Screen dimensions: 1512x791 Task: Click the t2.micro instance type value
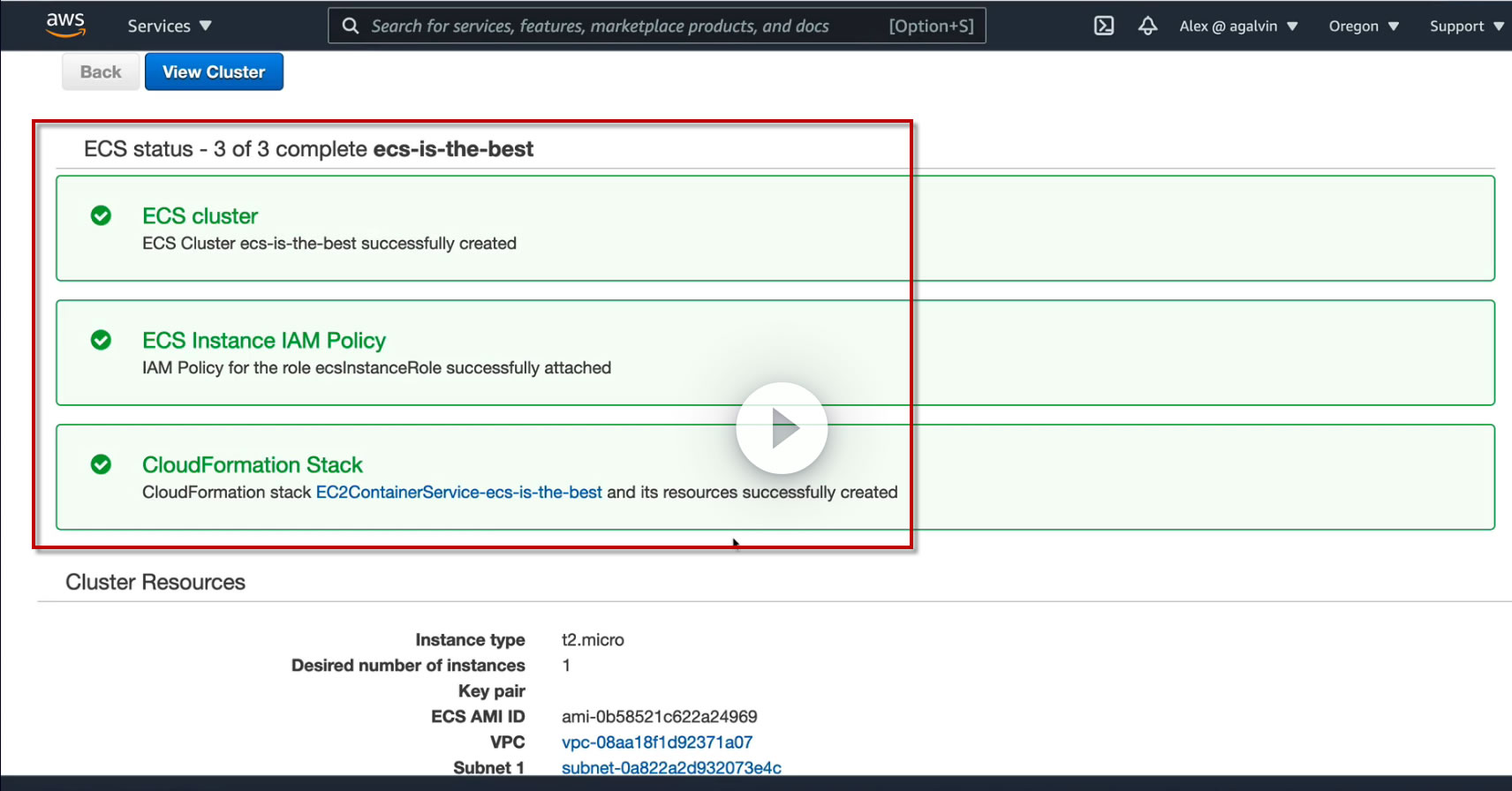click(593, 640)
